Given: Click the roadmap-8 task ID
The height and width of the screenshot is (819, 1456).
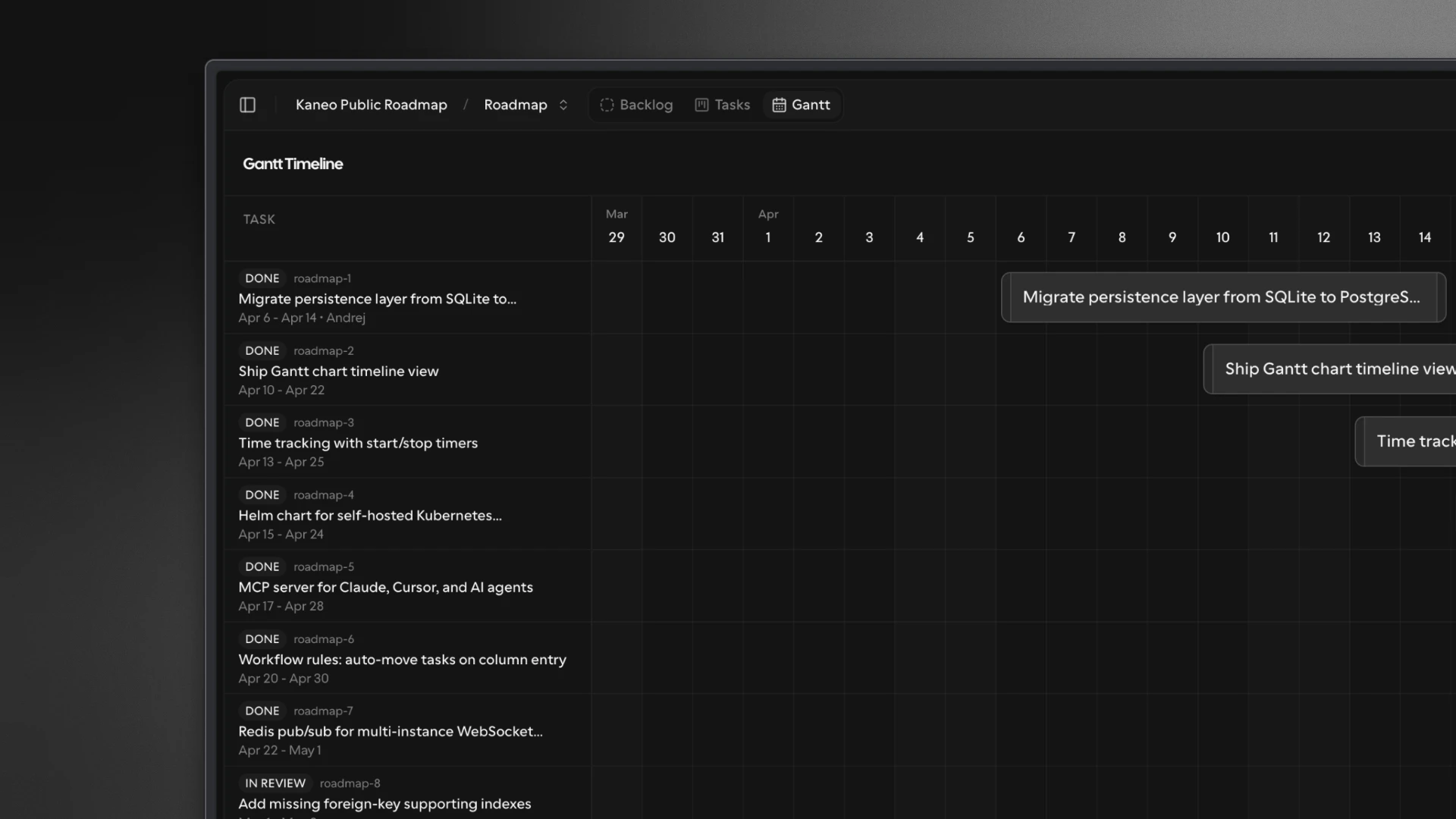Looking at the screenshot, I should (x=350, y=783).
